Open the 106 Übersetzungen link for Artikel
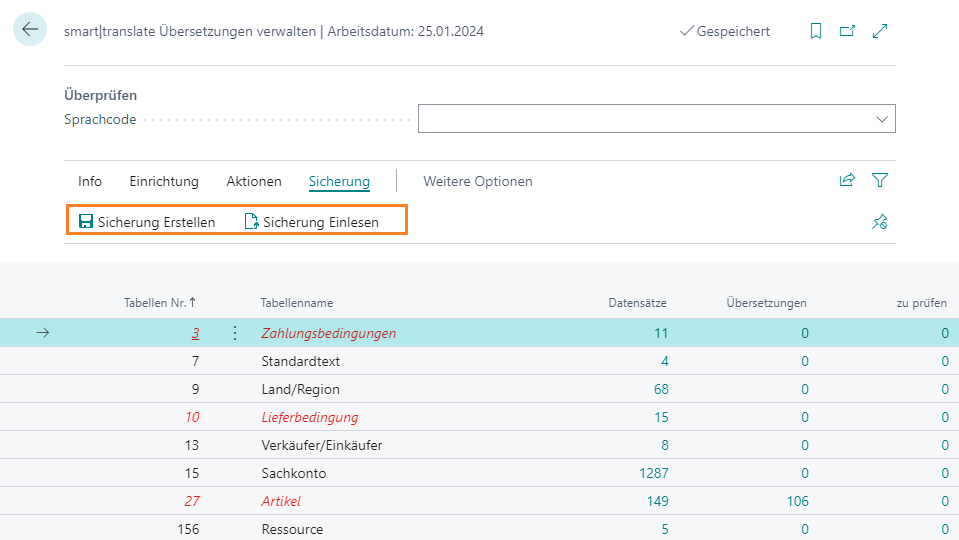Viewport: 959px width, 540px height. click(797, 501)
